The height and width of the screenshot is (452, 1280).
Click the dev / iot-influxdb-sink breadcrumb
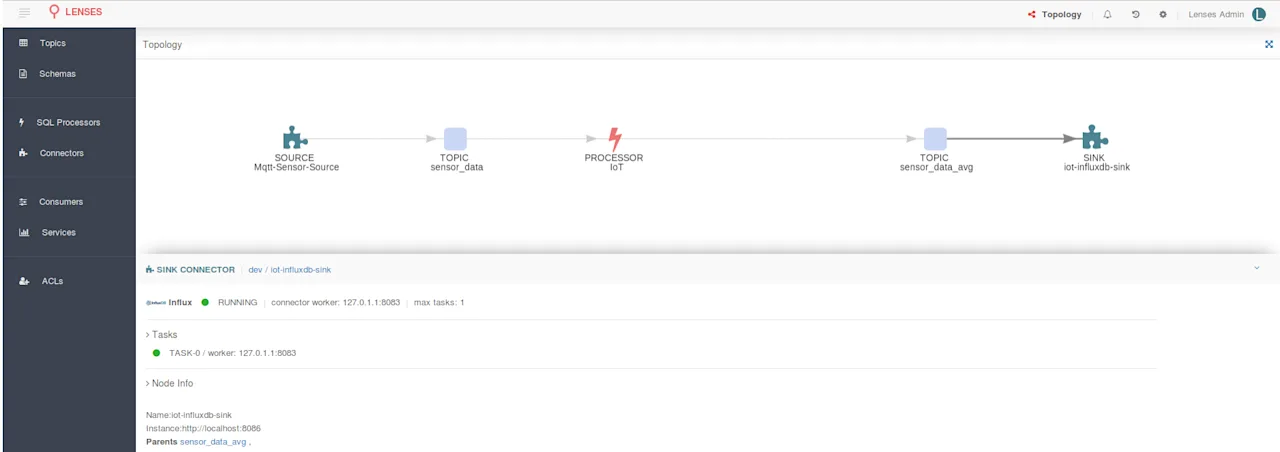pos(289,270)
